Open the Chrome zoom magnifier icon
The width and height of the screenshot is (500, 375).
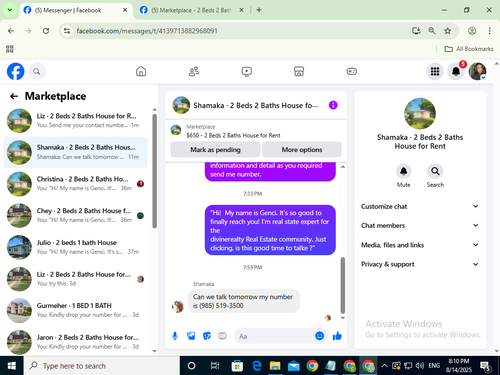[x=432, y=31]
